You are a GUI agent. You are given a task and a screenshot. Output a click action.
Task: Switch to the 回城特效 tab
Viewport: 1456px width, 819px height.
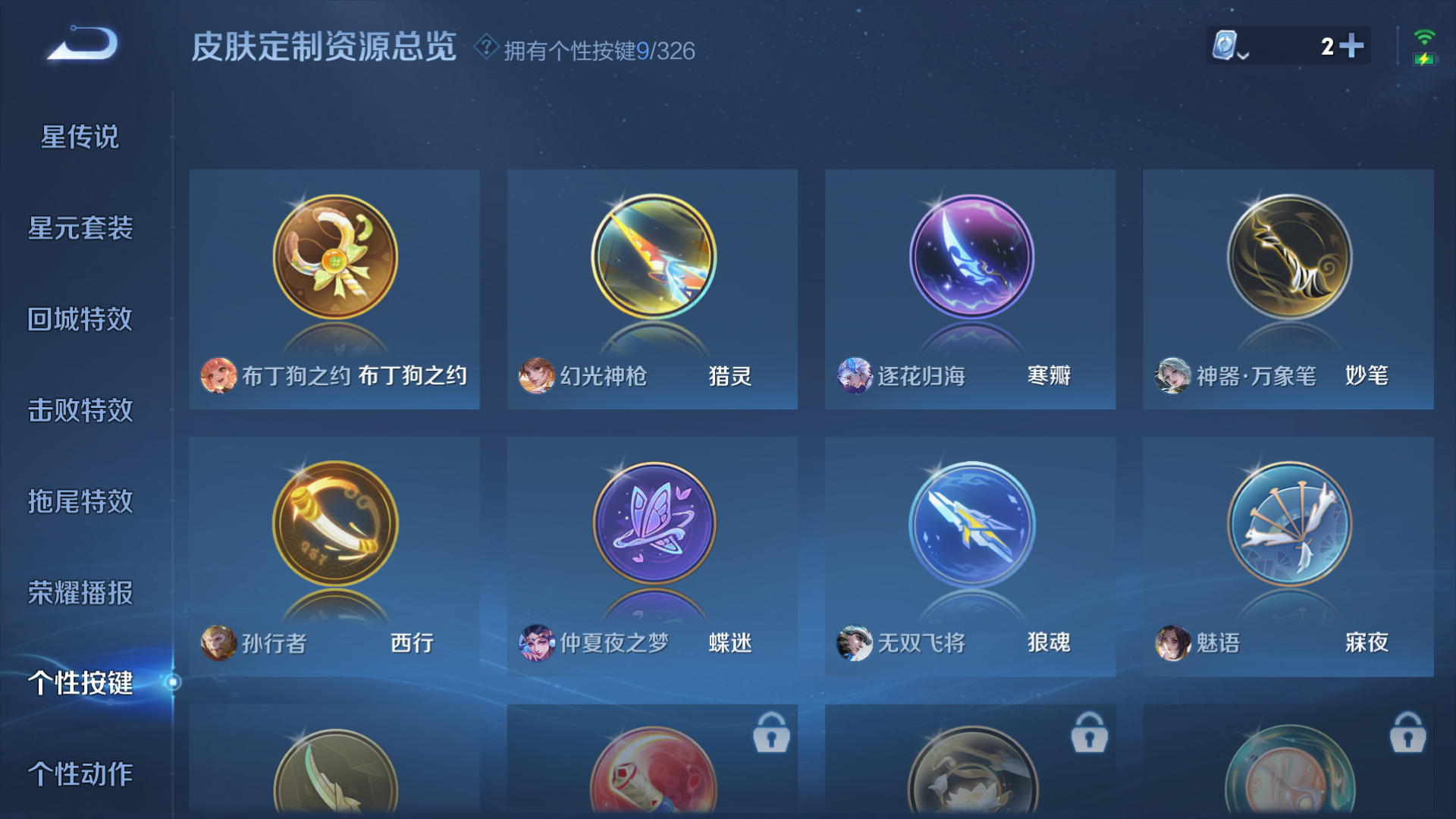80,319
